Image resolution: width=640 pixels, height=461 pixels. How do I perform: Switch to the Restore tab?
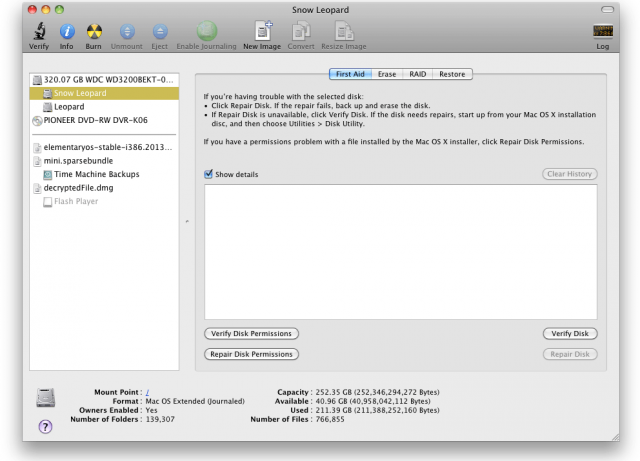click(452, 74)
